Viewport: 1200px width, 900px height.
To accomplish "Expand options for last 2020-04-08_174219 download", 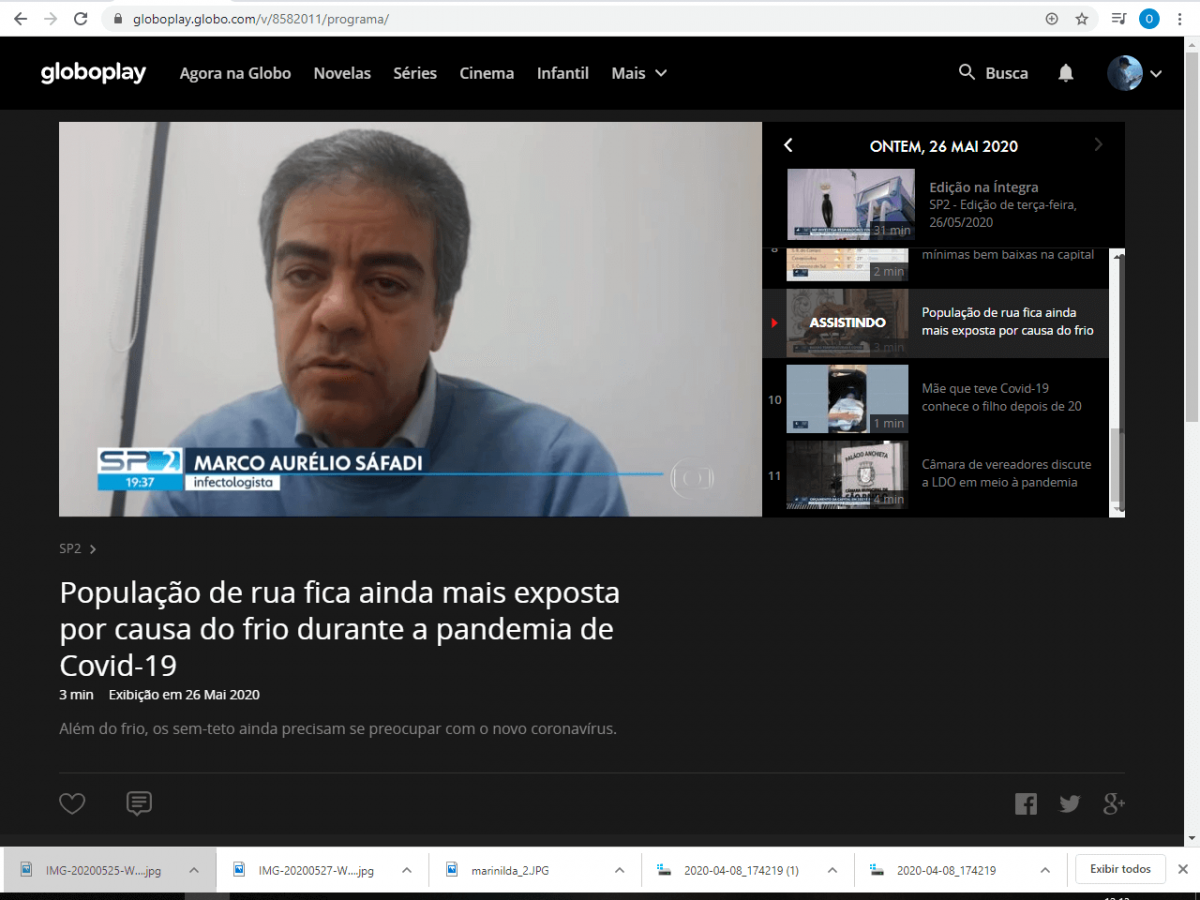I will pyautogui.click(x=1045, y=870).
